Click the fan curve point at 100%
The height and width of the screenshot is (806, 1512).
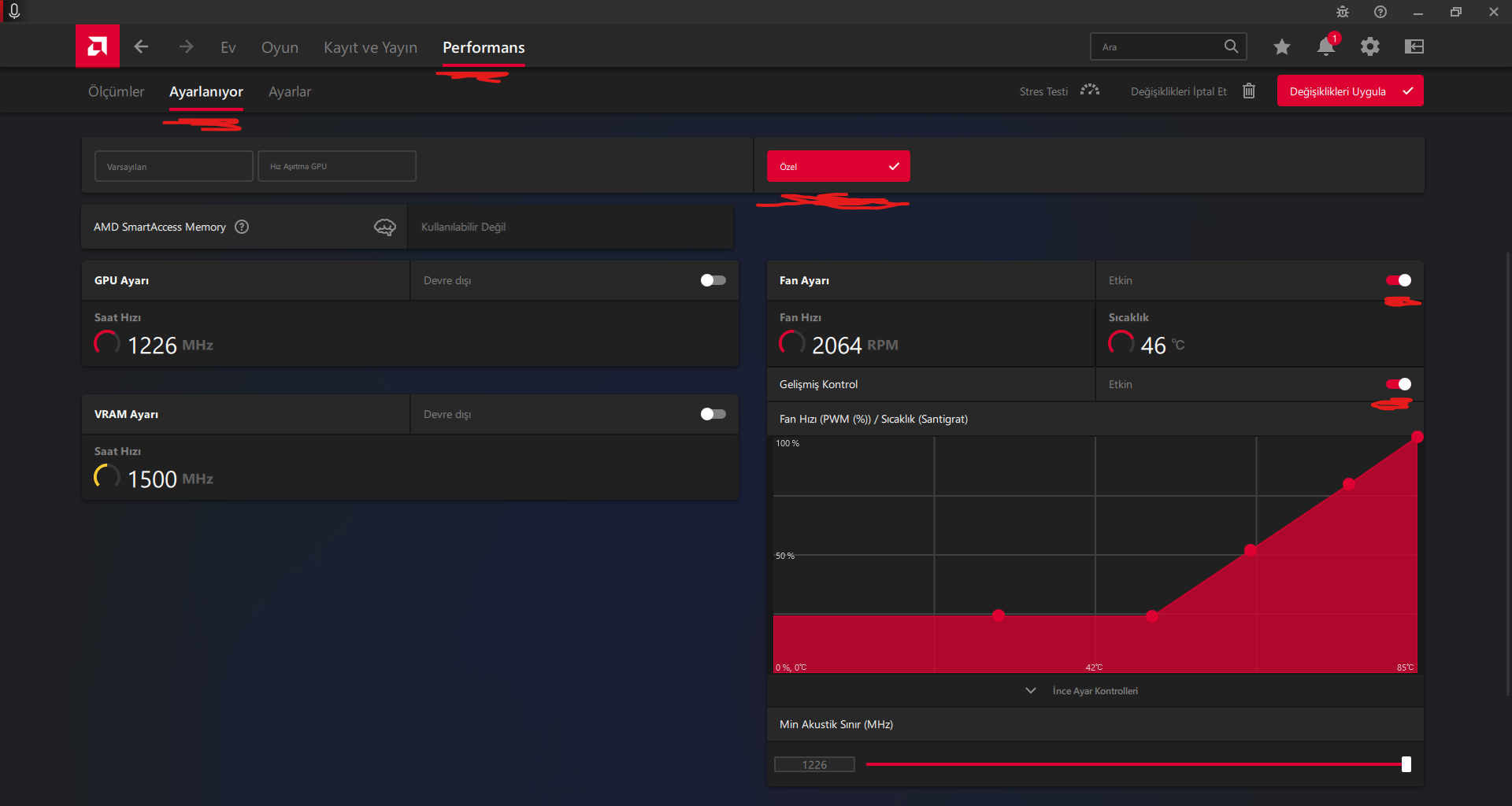click(x=1417, y=437)
